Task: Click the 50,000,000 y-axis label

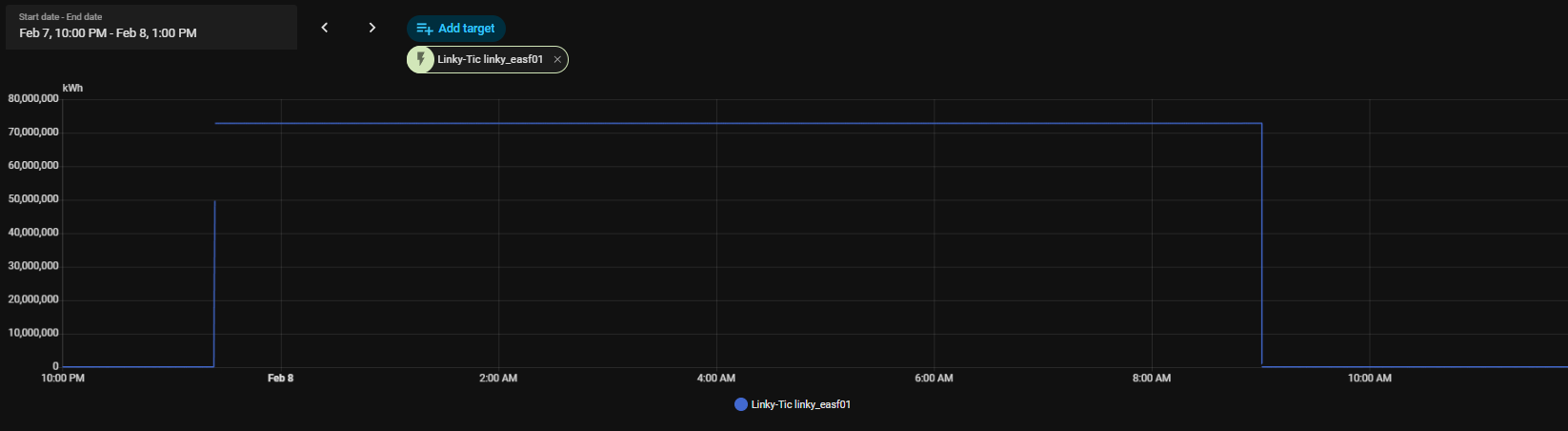Action: (x=33, y=199)
